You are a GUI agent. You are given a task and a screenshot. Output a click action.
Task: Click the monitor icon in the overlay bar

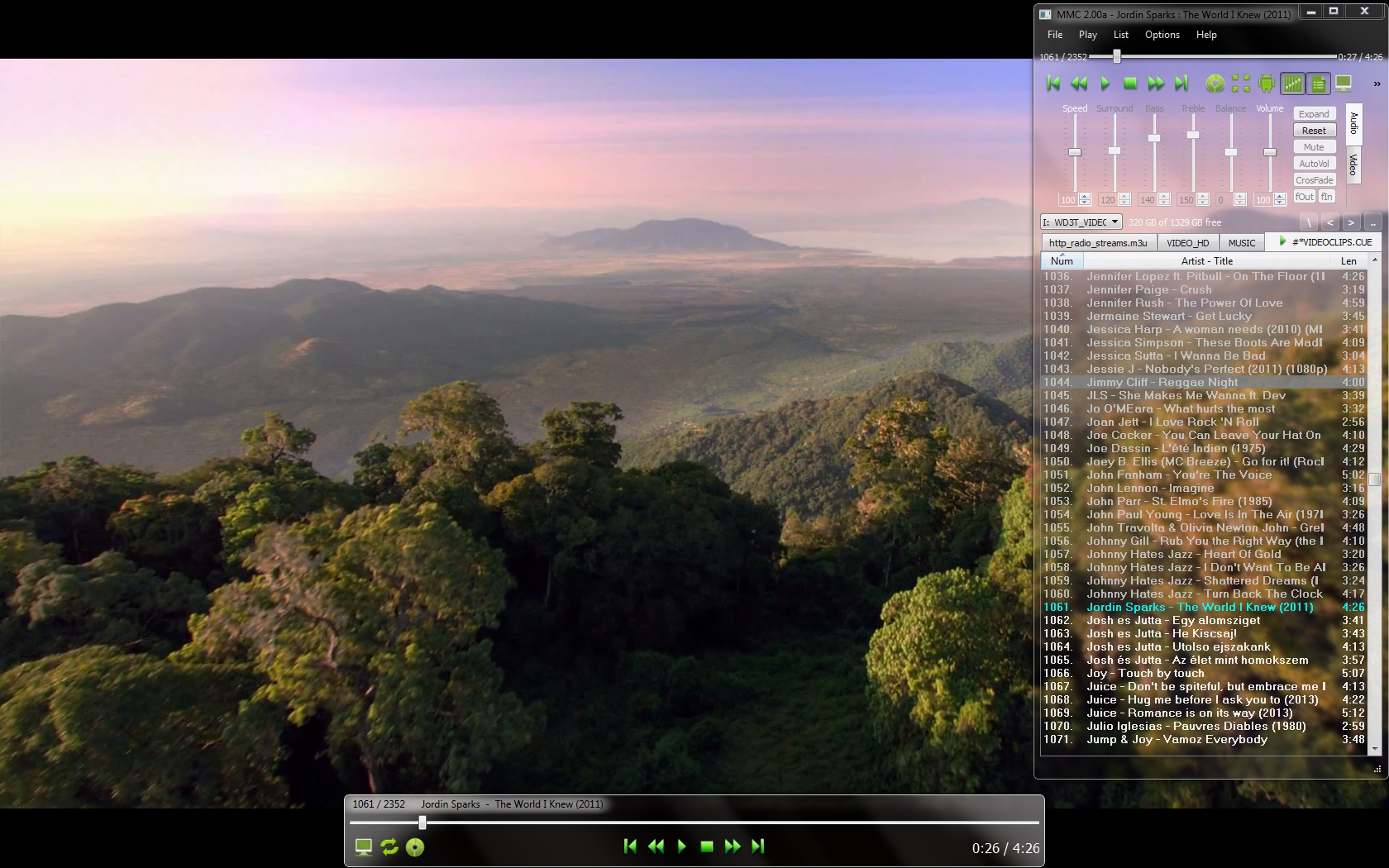[x=364, y=847]
